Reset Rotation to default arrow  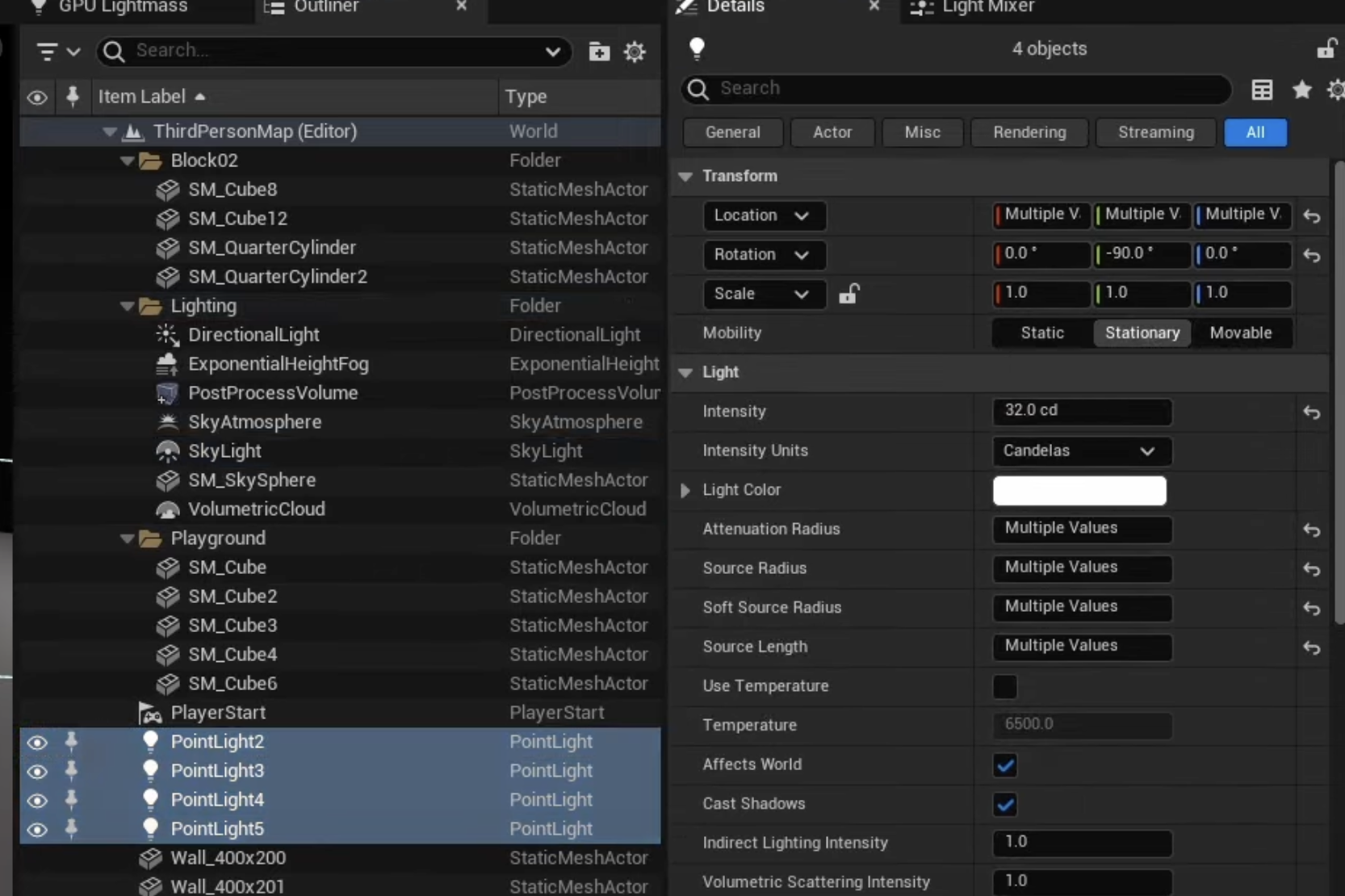(1311, 255)
